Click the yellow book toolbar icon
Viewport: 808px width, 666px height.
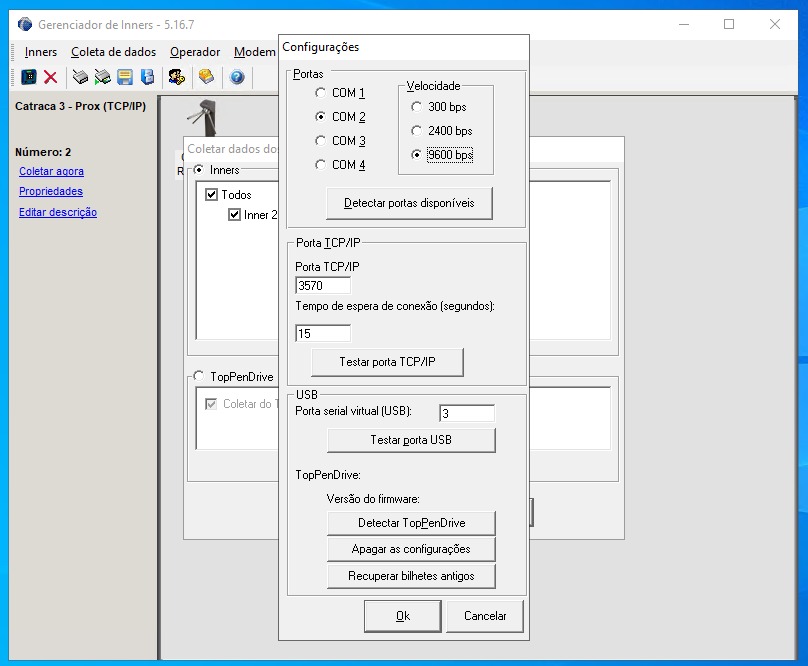click(206, 77)
